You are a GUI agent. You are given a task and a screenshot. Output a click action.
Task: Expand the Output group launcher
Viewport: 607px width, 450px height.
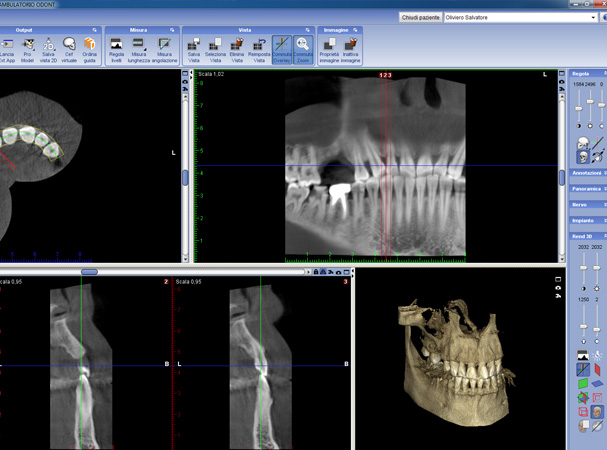[94, 30]
